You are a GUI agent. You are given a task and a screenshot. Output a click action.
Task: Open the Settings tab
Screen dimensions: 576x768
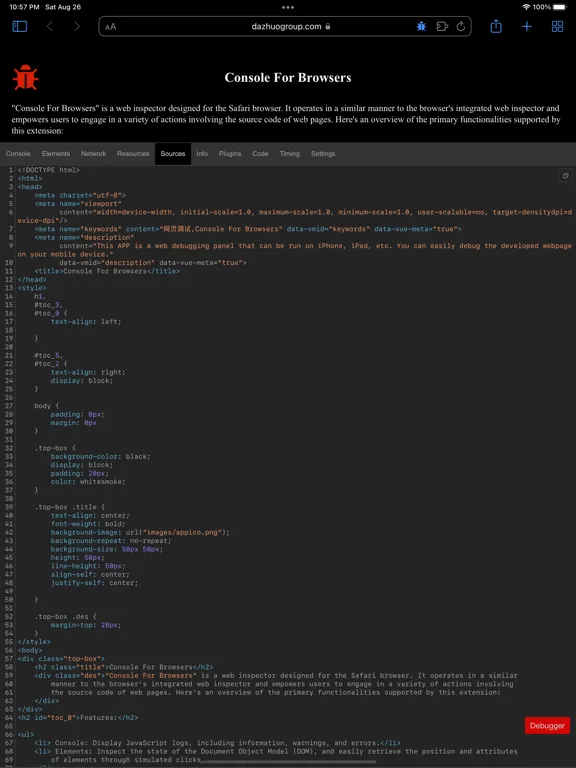323,154
